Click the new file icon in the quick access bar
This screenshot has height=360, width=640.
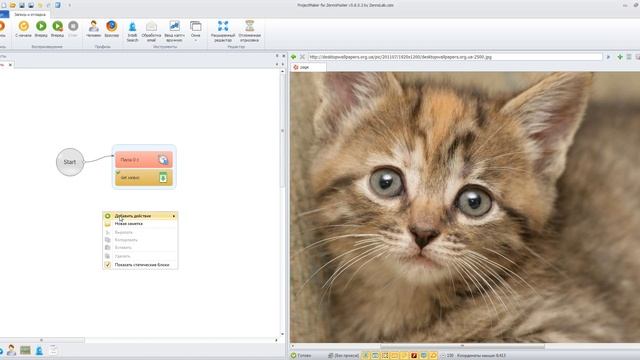(x=4, y=5)
